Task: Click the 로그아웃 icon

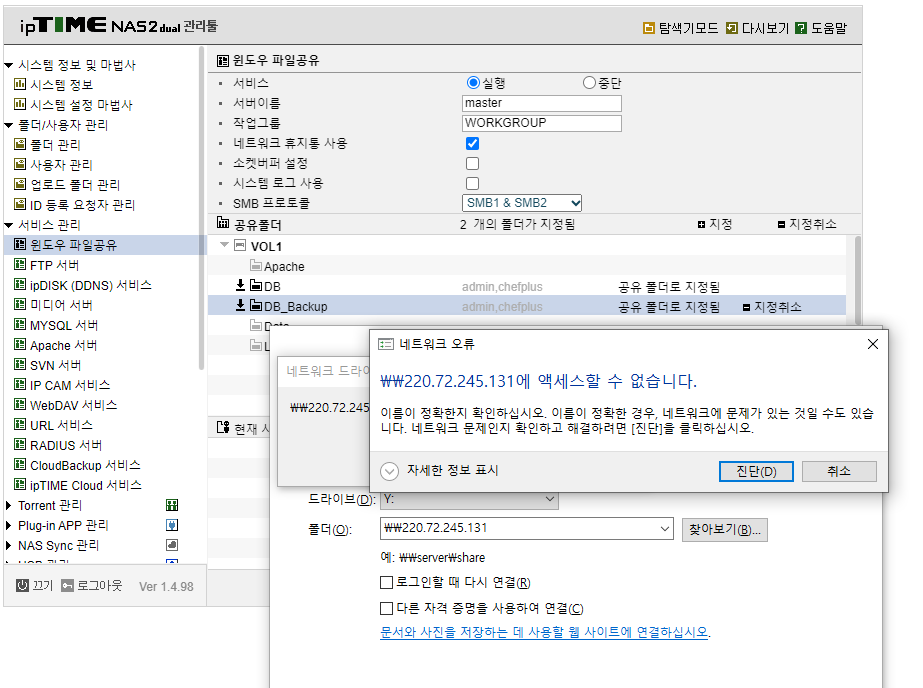Action: coord(68,585)
